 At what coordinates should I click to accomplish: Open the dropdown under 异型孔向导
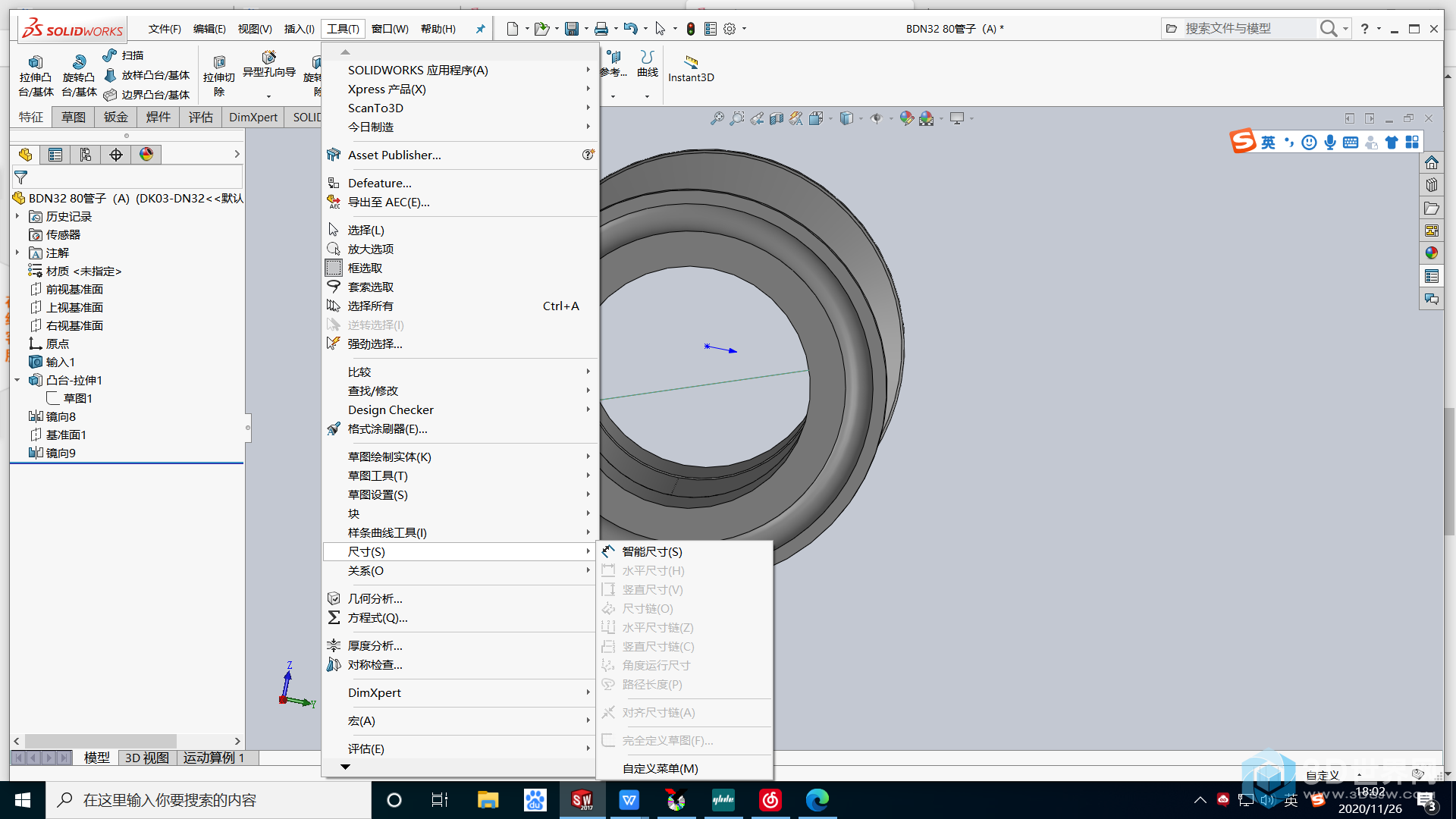[x=268, y=96]
